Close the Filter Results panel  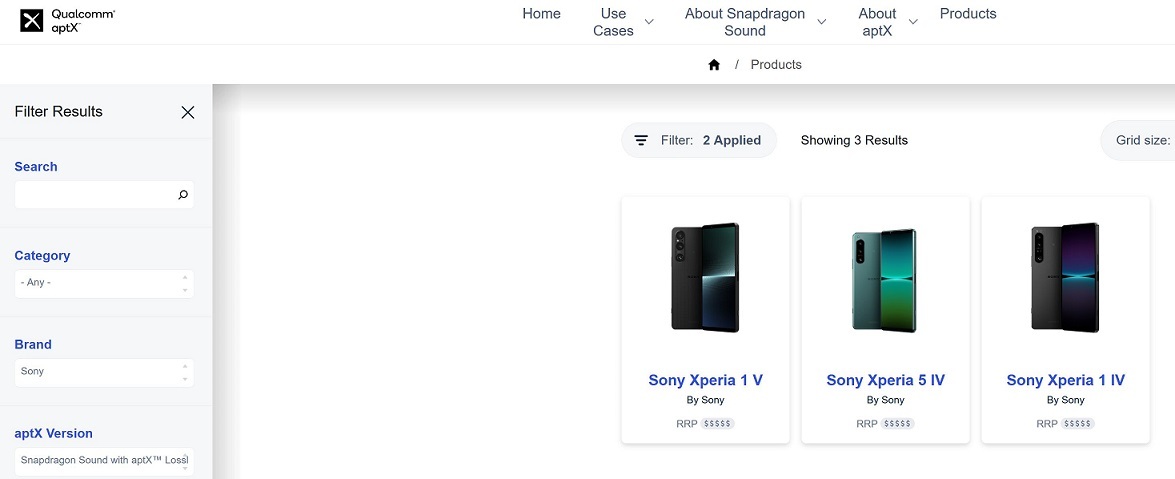pyautogui.click(x=187, y=112)
